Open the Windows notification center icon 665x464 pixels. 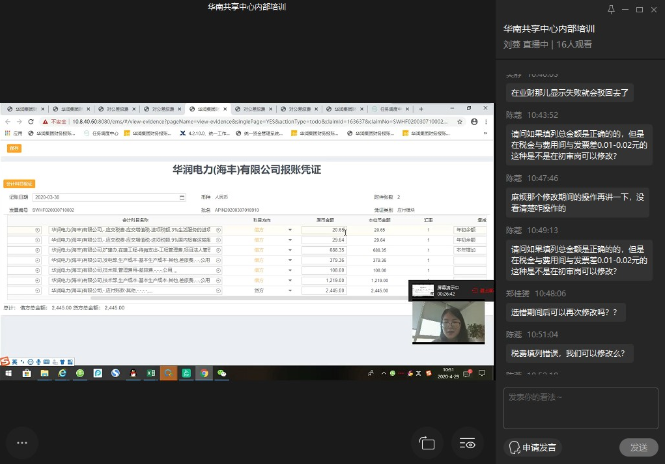coord(482,373)
